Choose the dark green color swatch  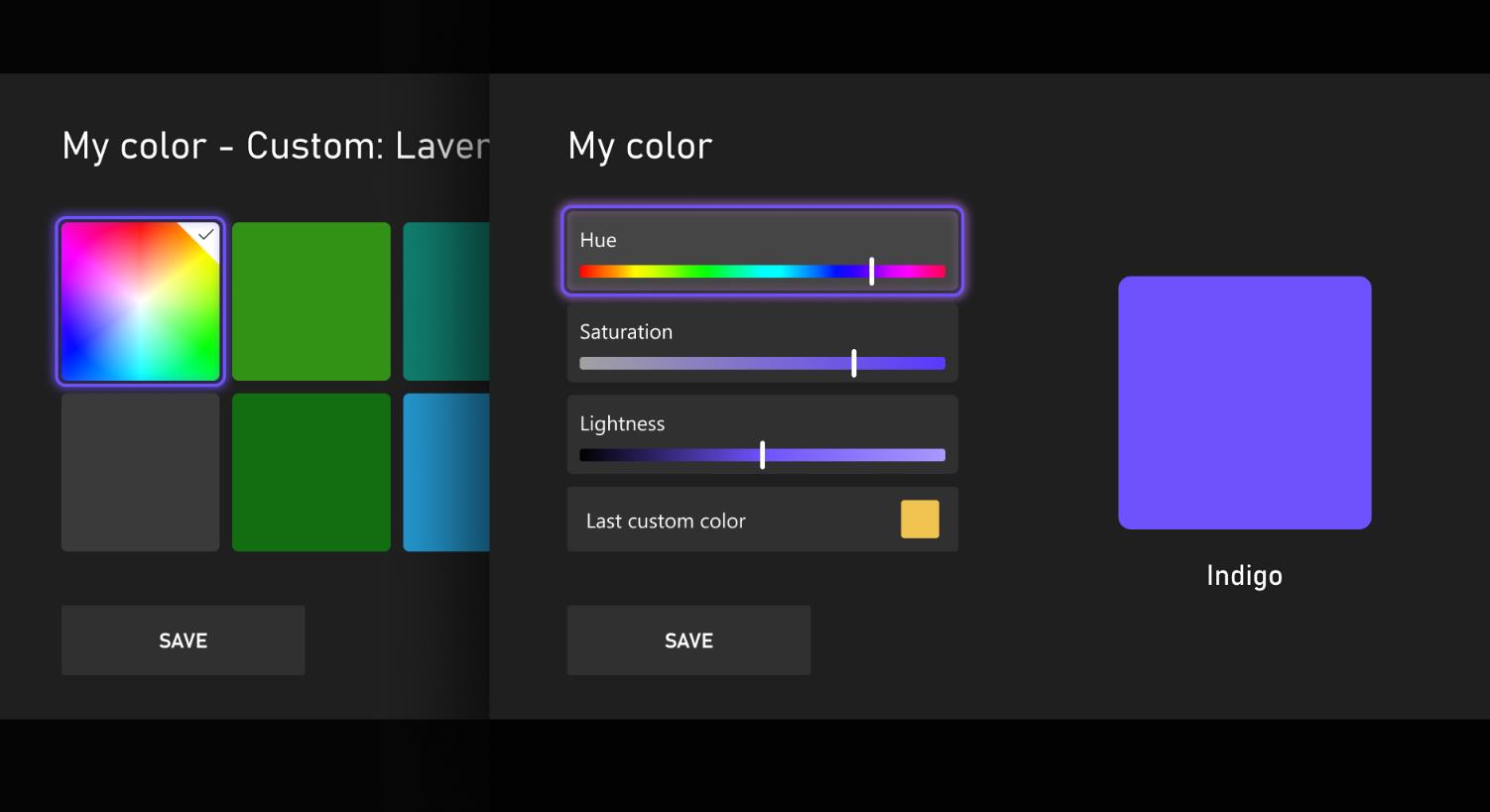point(310,472)
